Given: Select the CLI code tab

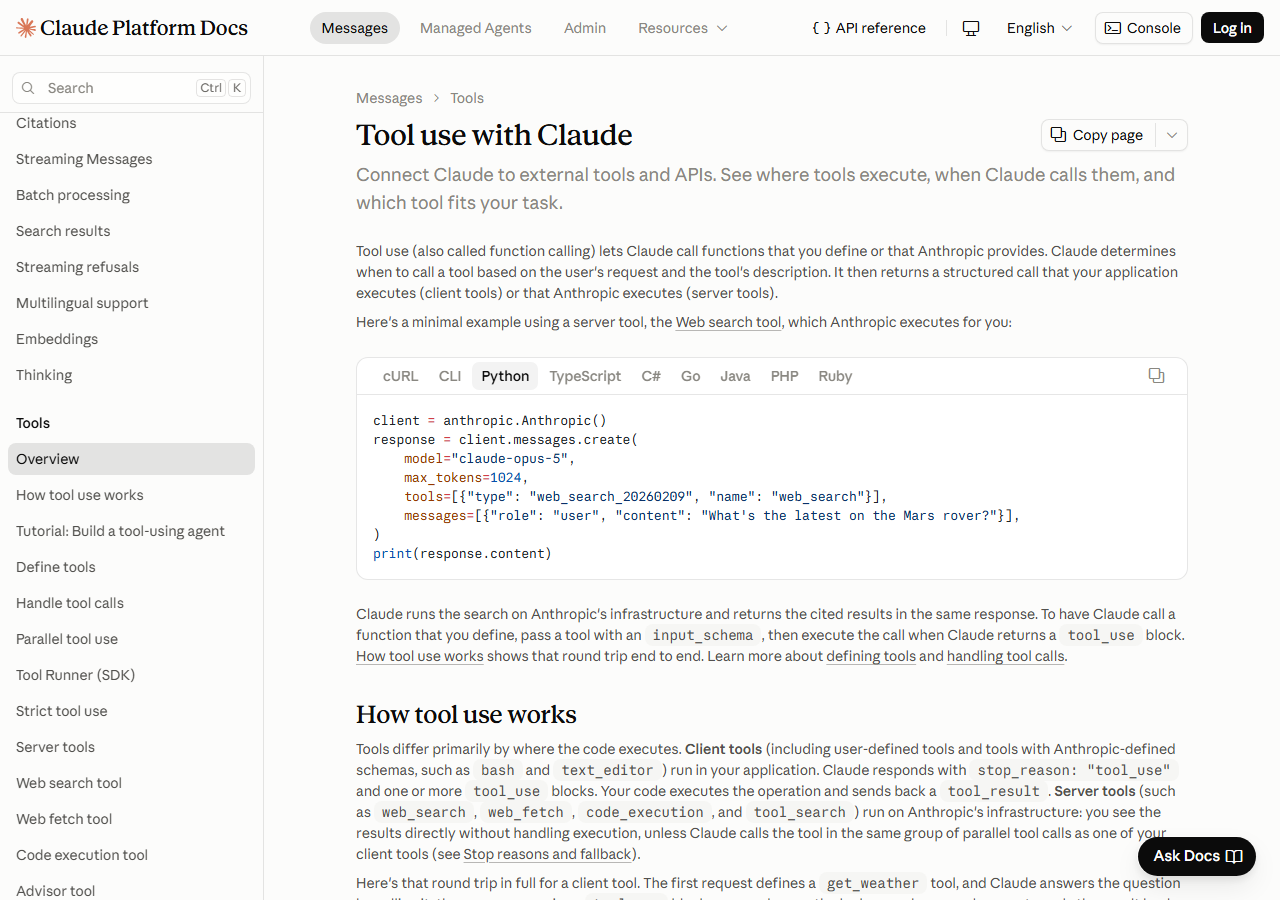Looking at the screenshot, I should [450, 376].
